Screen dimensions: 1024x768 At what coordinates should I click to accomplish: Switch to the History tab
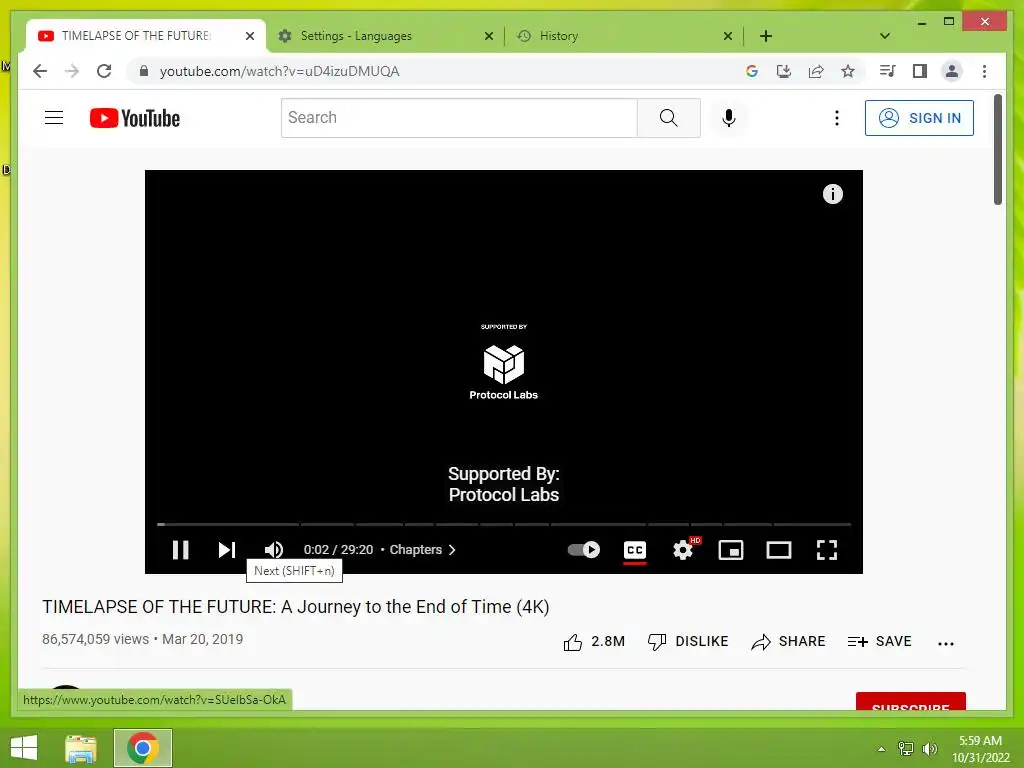[x=624, y=36]
